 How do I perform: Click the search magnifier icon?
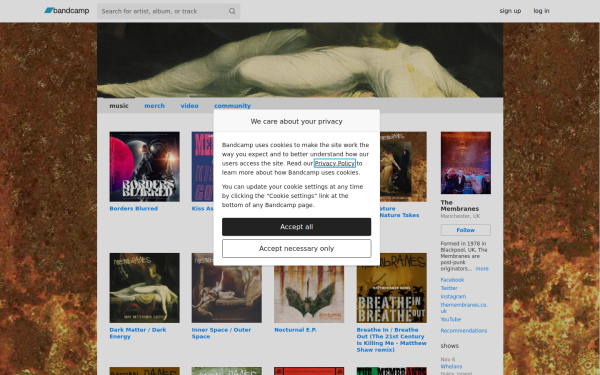click(x=232, y=11)
